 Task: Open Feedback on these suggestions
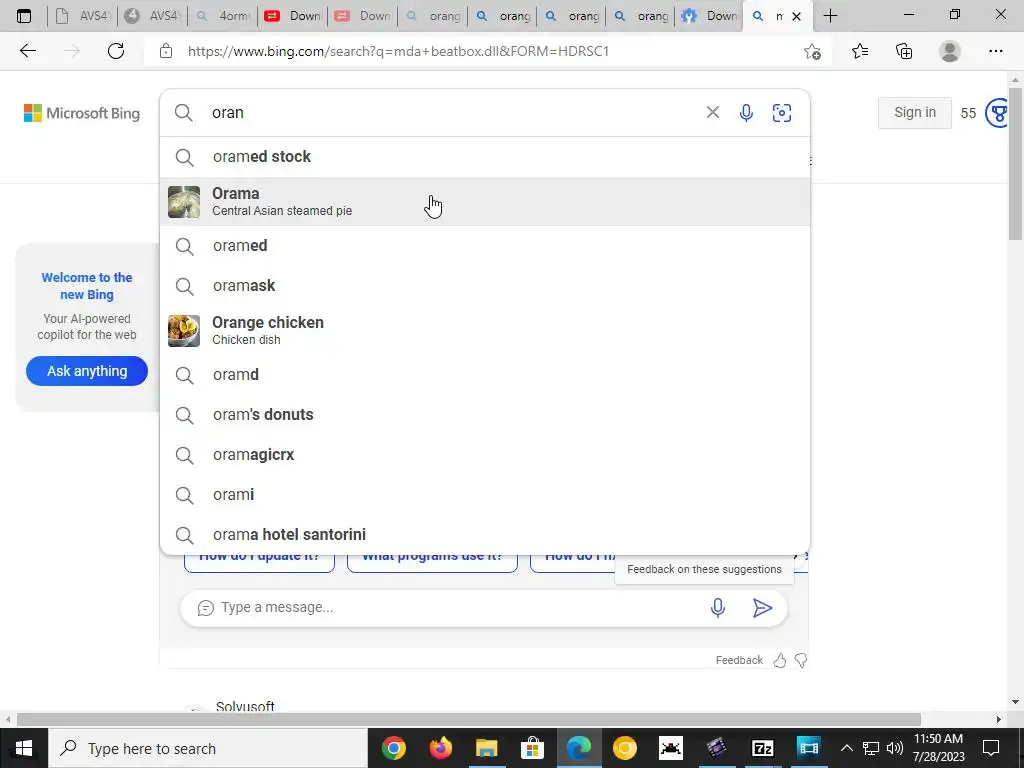tap(704, 569)
